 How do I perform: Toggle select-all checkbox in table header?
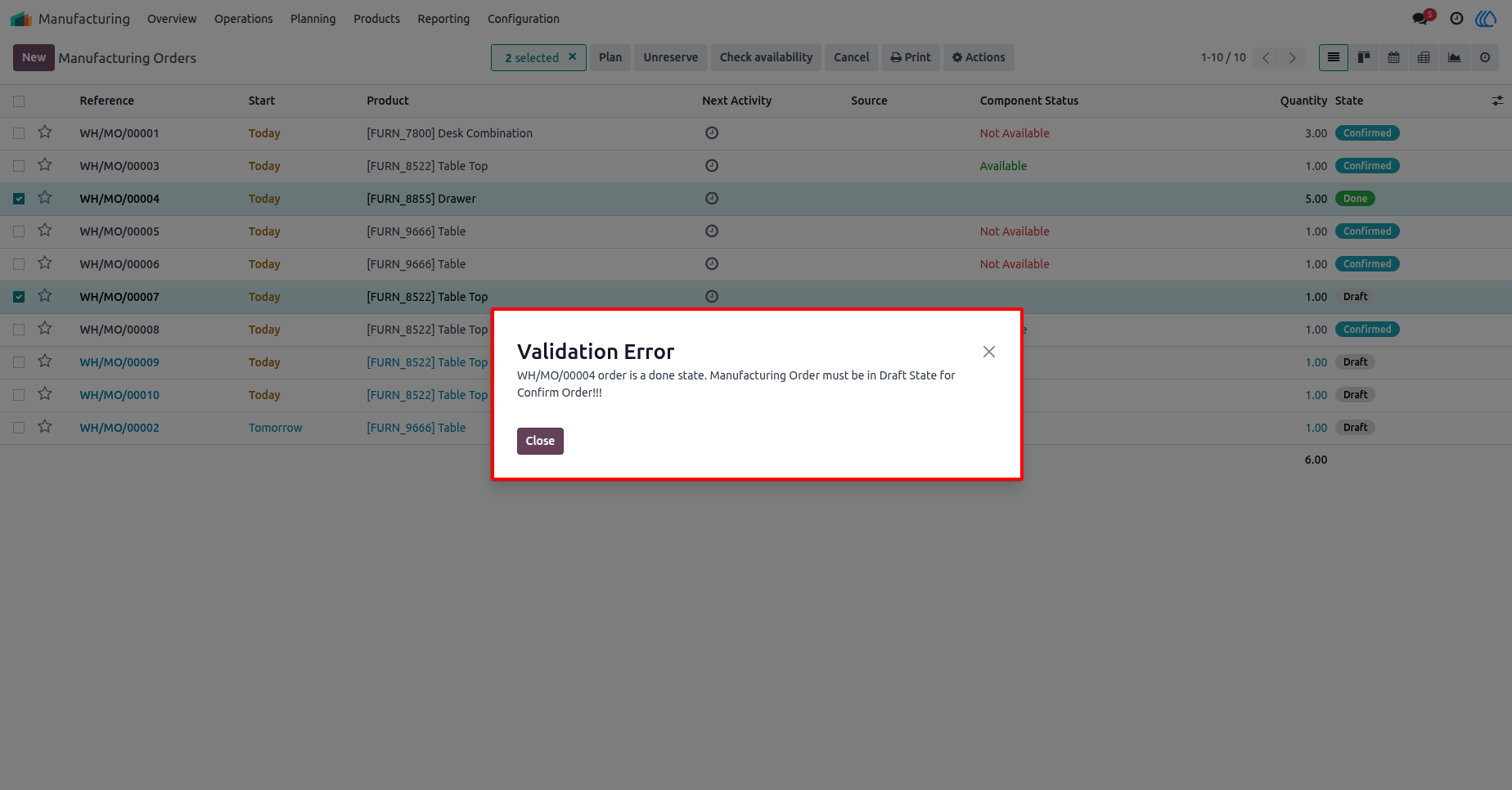19,101
